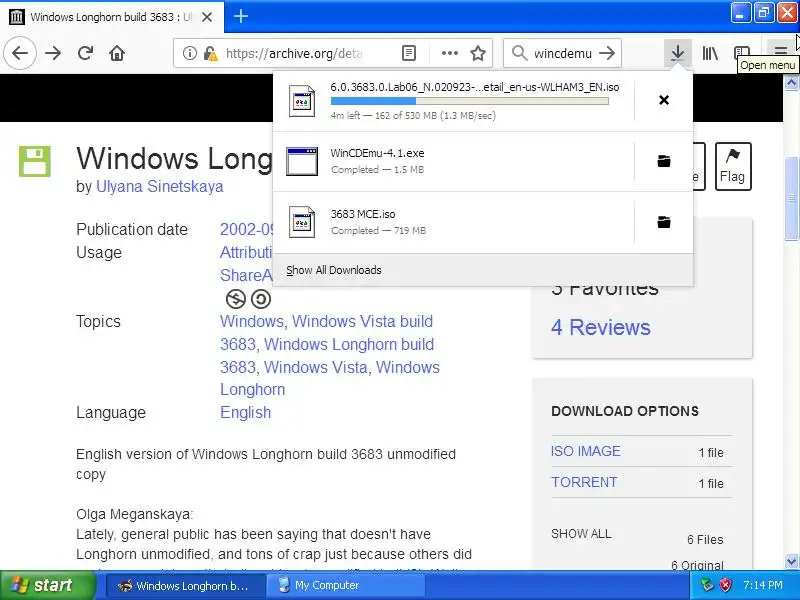Open the Firefox home page
Viewport: 800px width, 600px height.
tap(117, 53)
